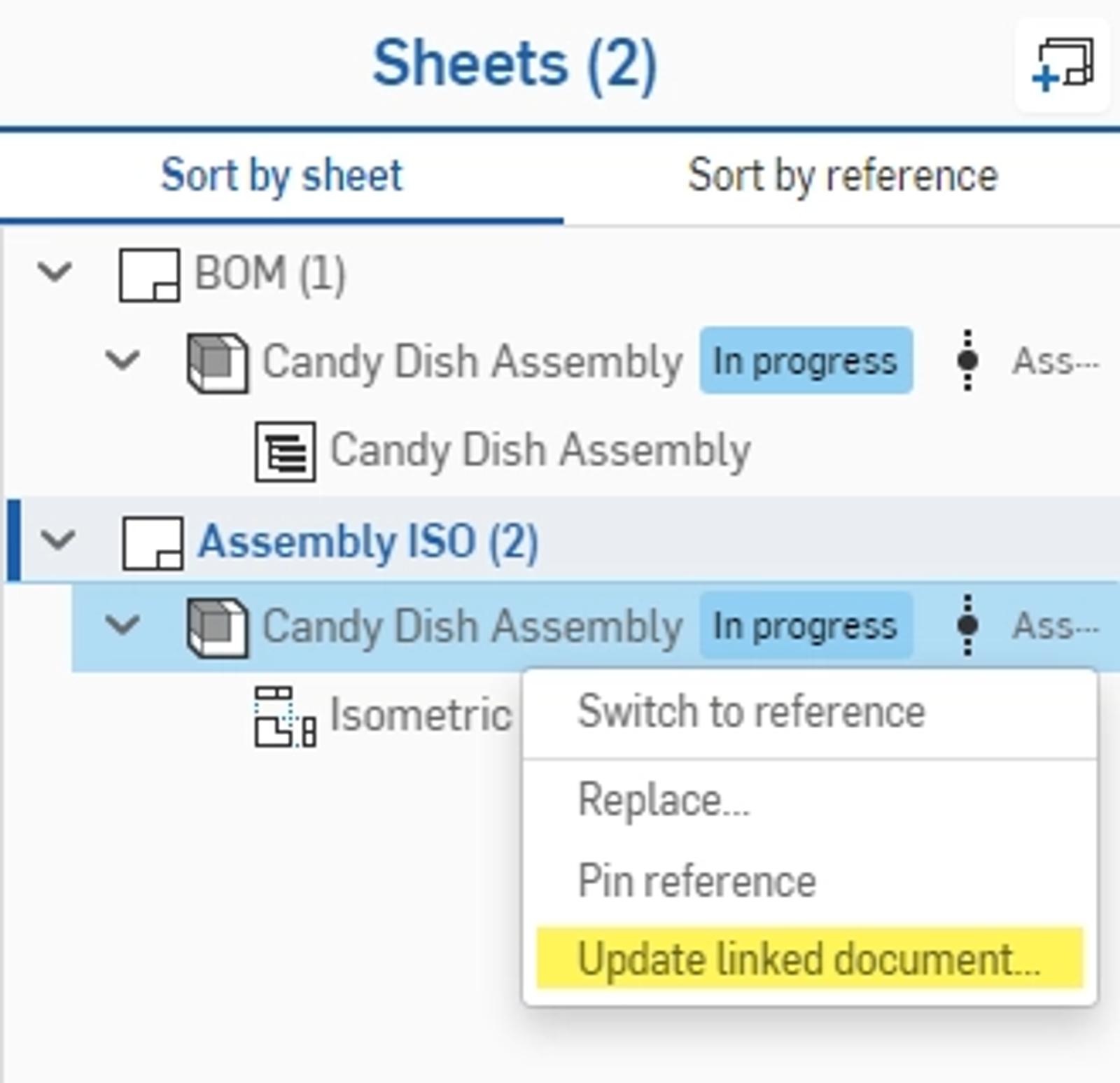Click the Isometric view icon
Image resolution: width=1120 pixels, height=1083 pixels.
(285, 716)
